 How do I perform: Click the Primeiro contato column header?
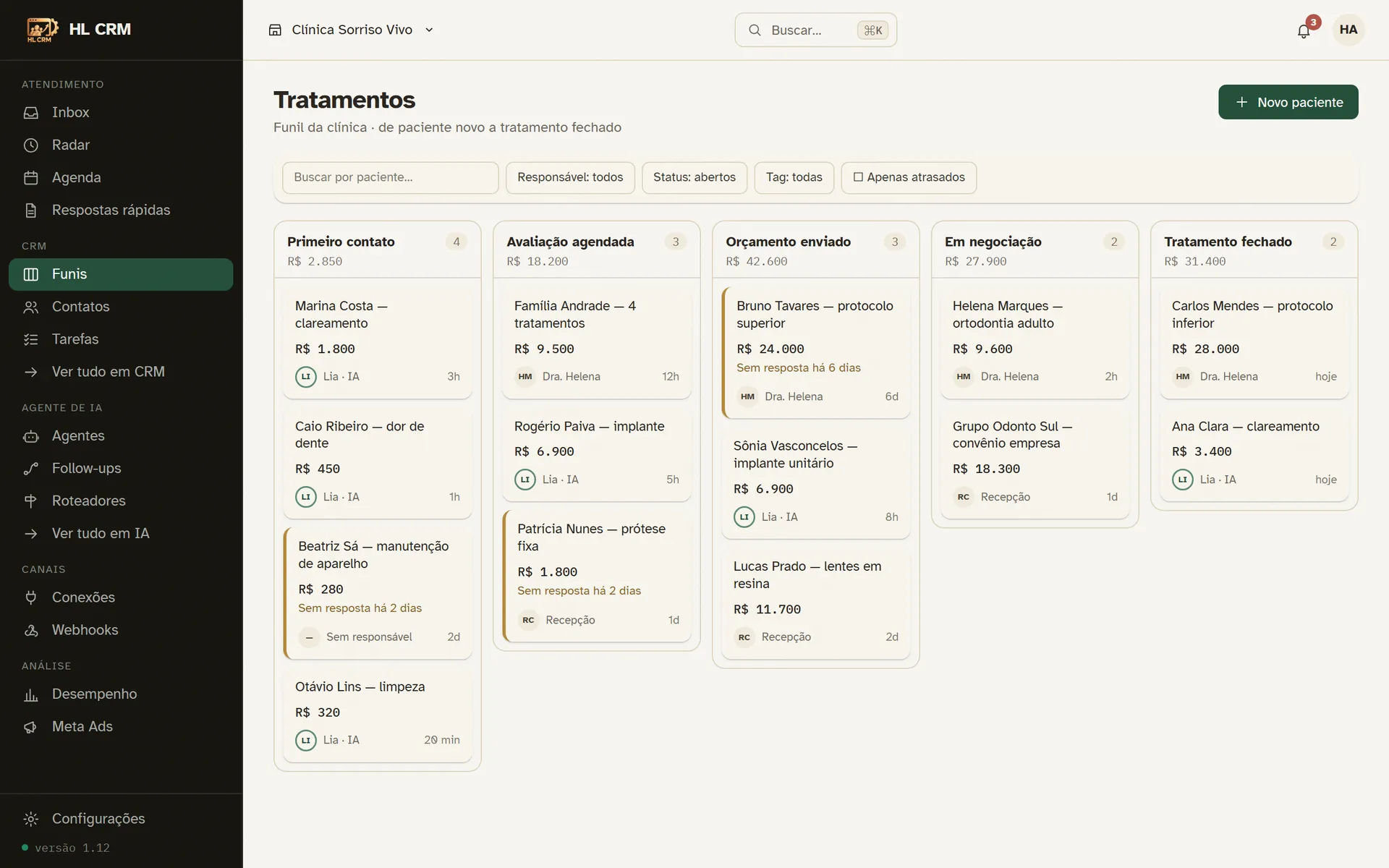tap(378, 250)
